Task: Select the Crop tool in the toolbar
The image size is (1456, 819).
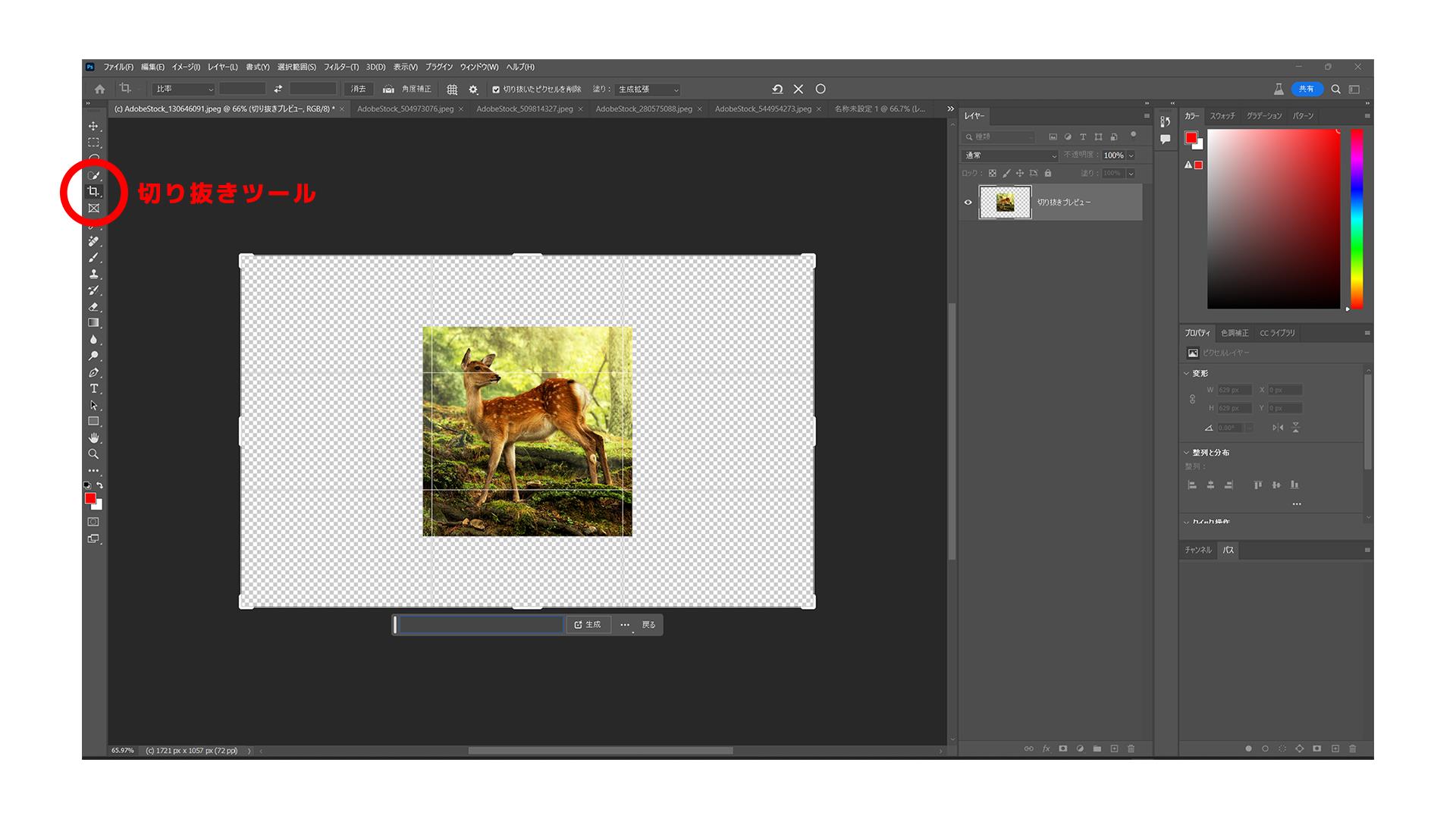Action: pos(93,192)
